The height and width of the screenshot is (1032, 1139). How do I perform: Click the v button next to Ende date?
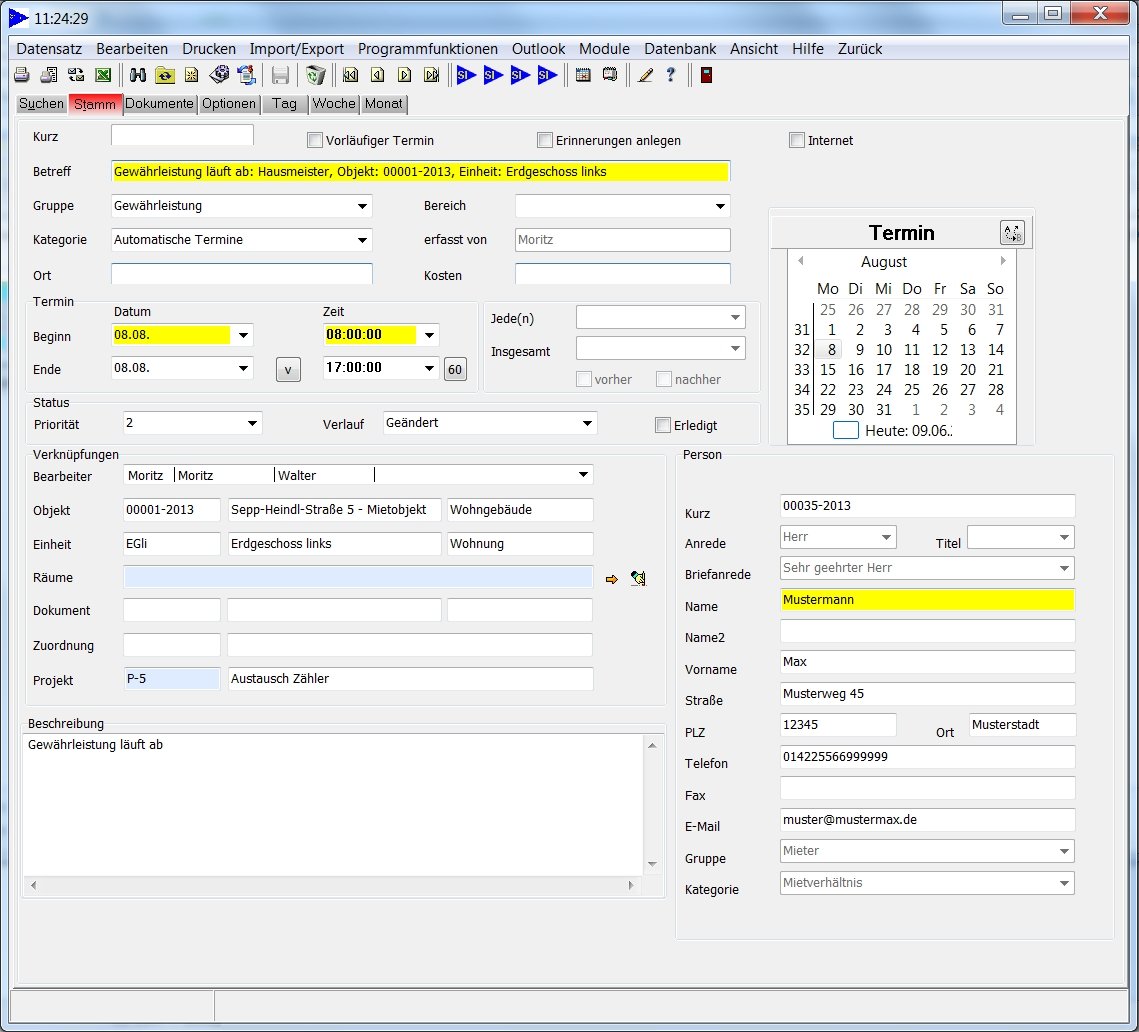point(287,369)
